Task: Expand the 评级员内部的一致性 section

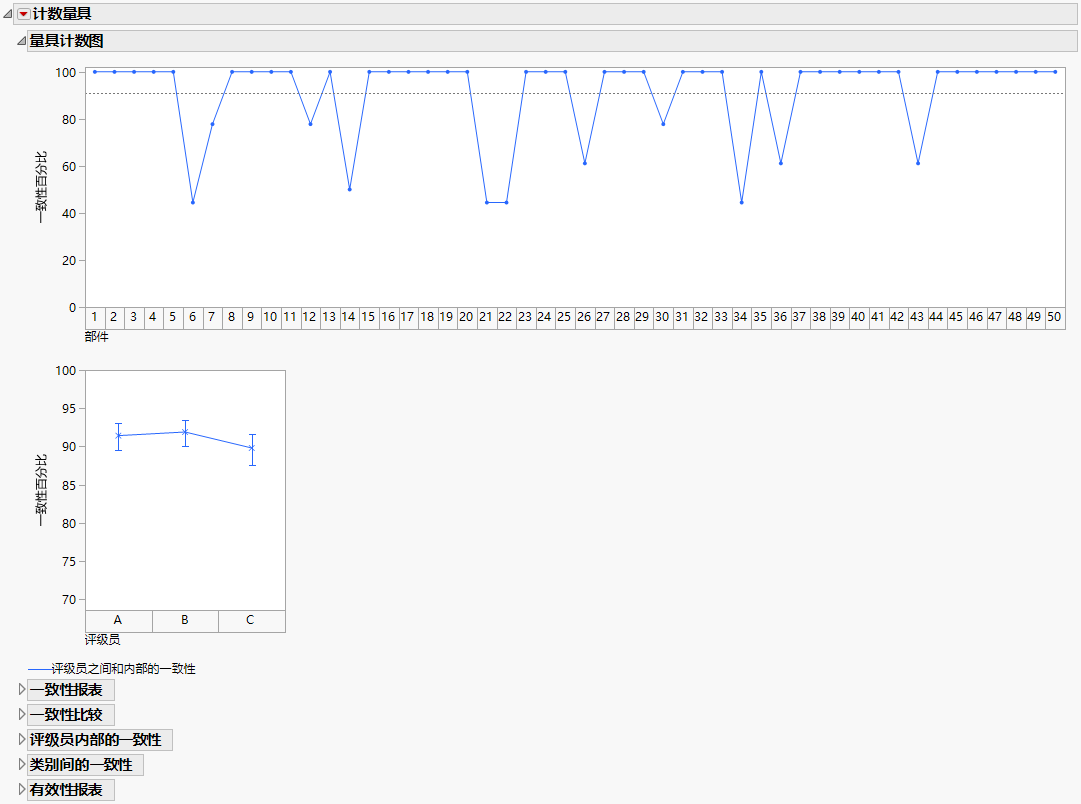Action: pyautogui.click(x=19, y=739)
